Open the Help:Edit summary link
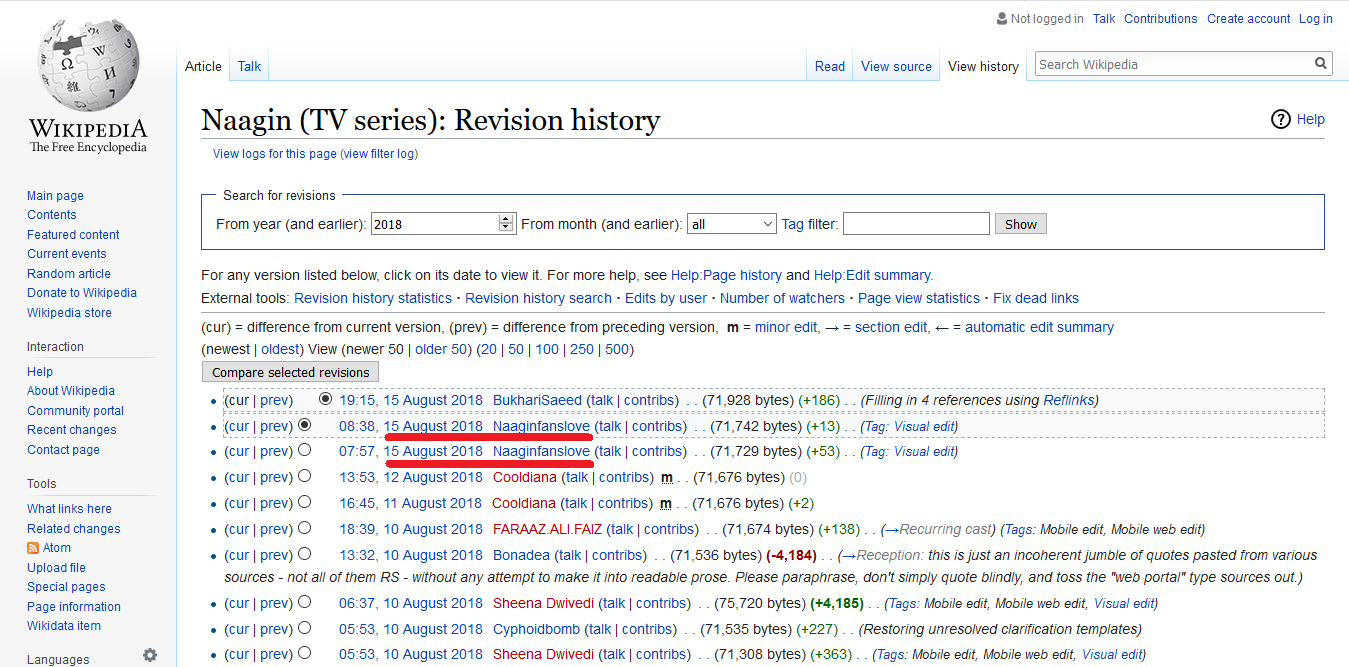1349x667 pixels. pos(872,275)
